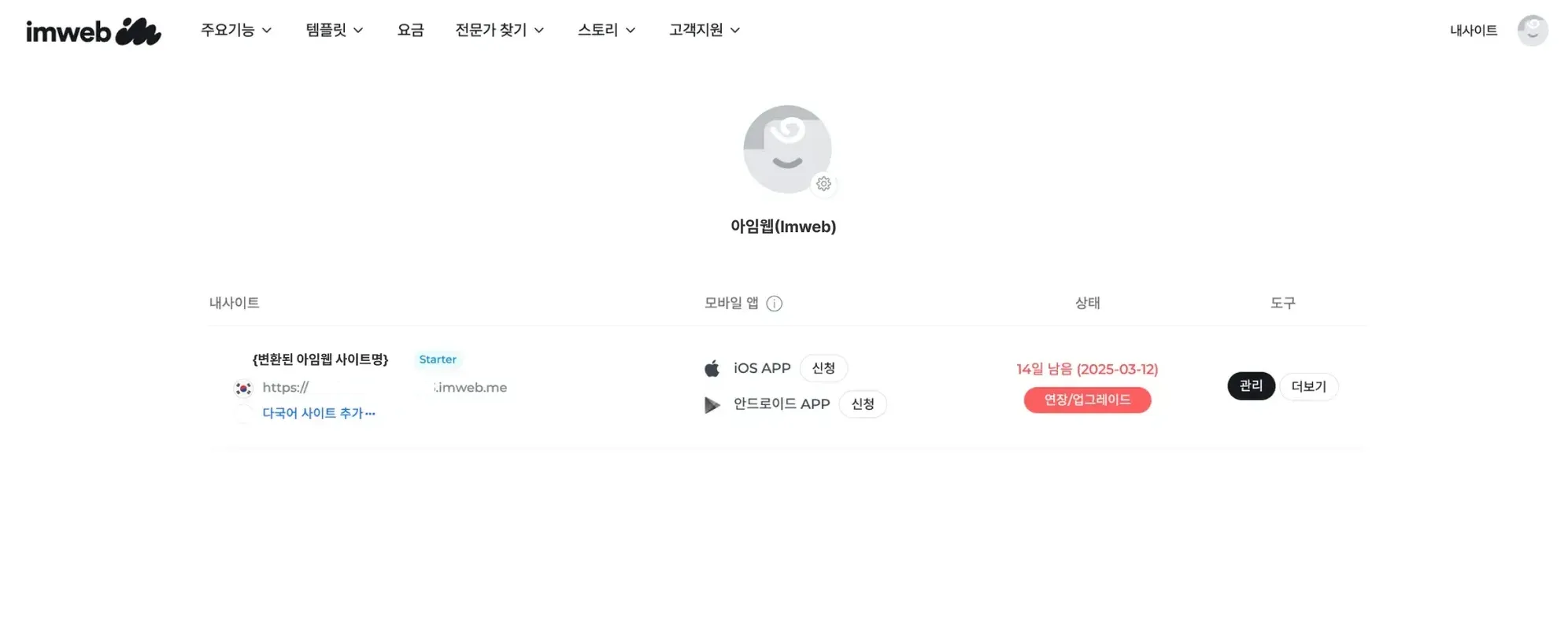The width and height of the screenshot is (1568, 634).
Task: Expand the 전문가 찾기 dropdown
Action: (500, 30)
